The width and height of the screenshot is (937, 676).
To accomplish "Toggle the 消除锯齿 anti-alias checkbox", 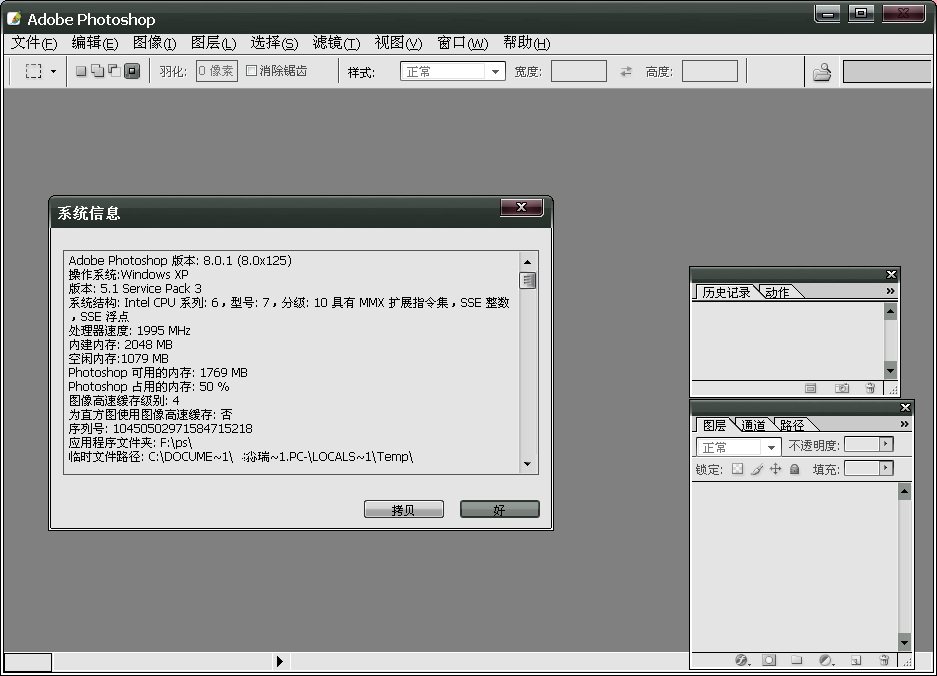I will coord(252,71).
